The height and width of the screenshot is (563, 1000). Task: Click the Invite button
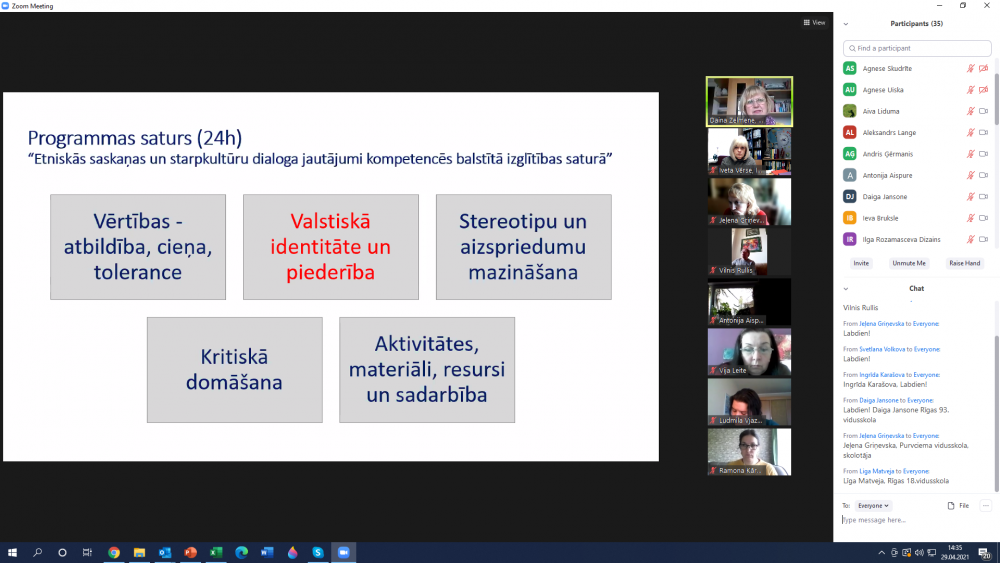tap(860, 263)
